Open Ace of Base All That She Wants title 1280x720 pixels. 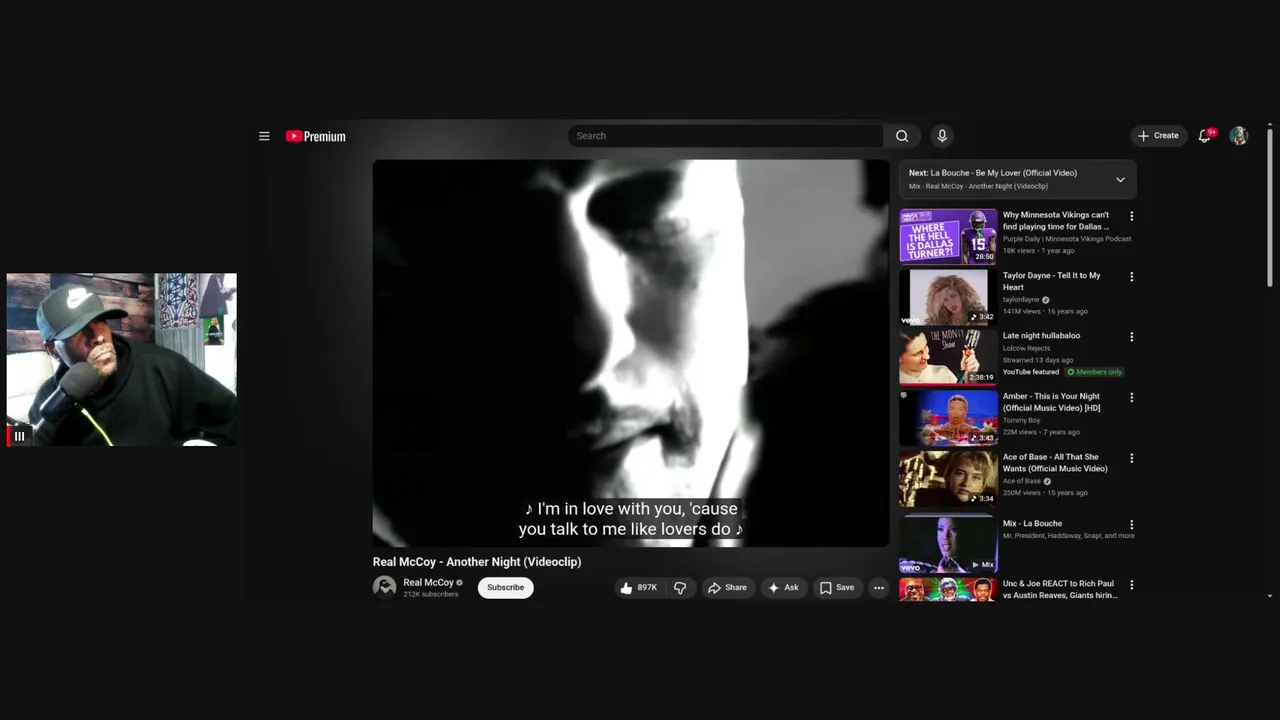(1055, 463)
